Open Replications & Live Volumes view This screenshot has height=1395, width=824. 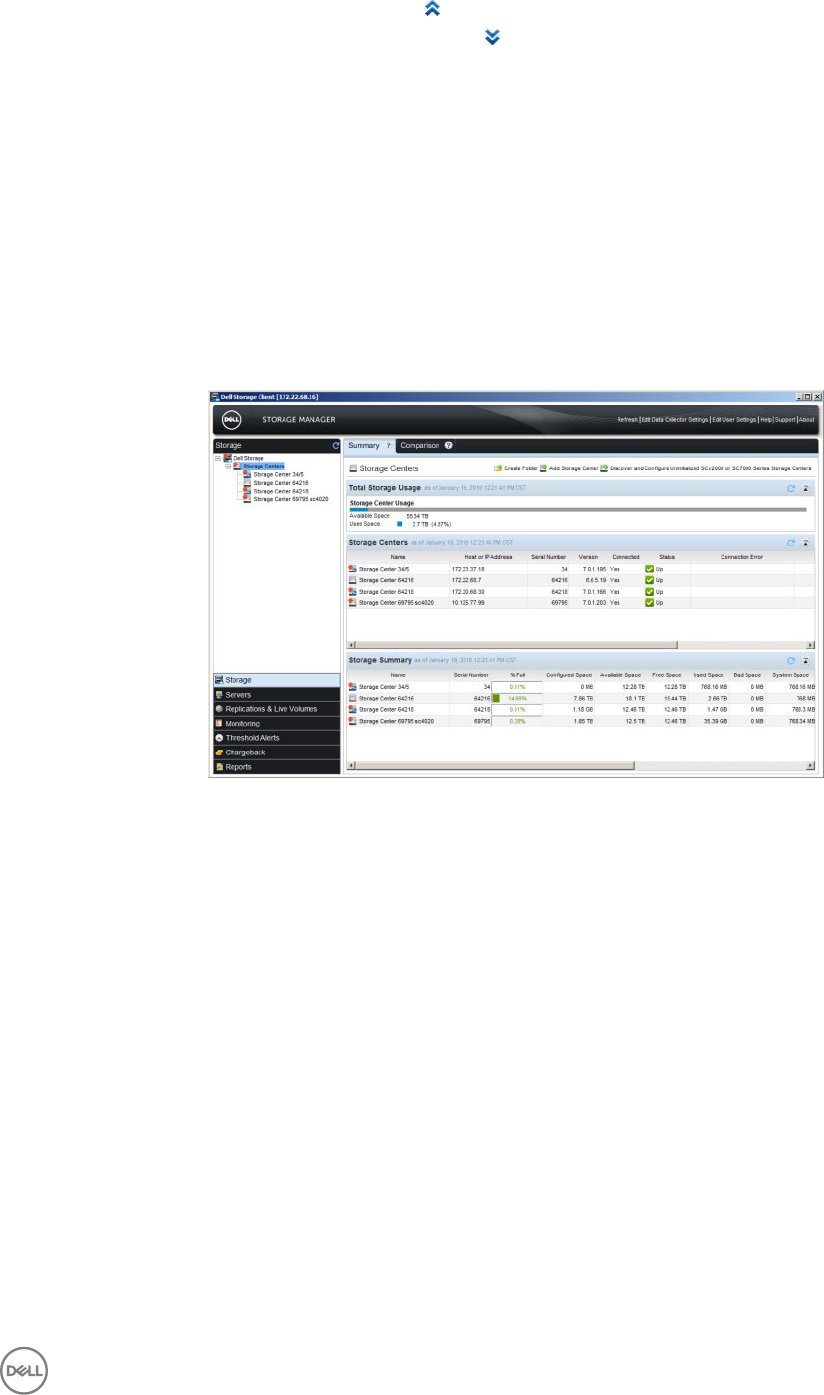tap(278, 709)
